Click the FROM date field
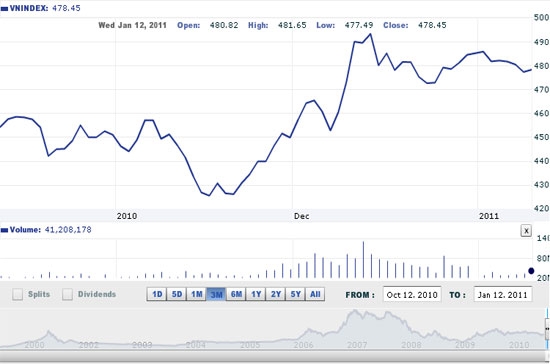This screenshot has height=364, width=550. pos(412,295)
